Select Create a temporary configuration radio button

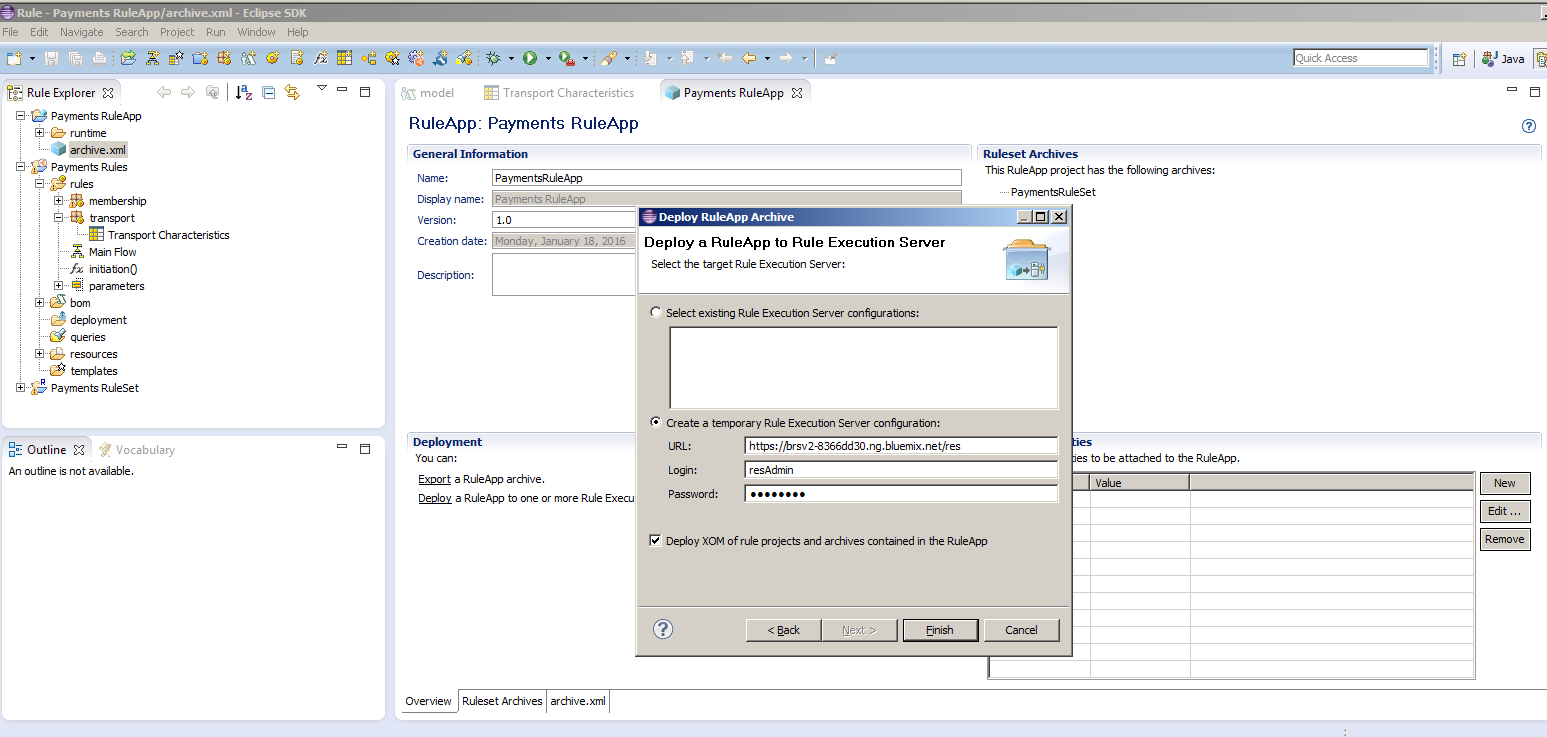656,422
